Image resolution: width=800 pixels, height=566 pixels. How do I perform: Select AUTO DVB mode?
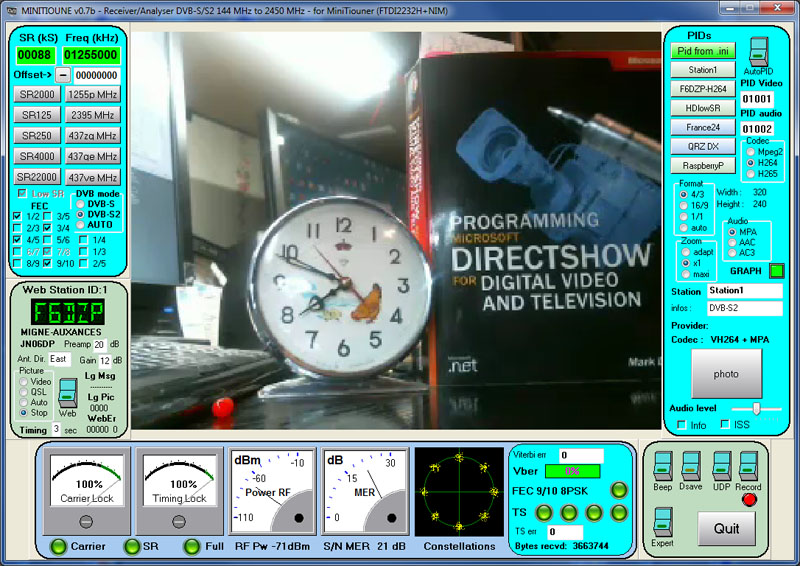[80, 225]
